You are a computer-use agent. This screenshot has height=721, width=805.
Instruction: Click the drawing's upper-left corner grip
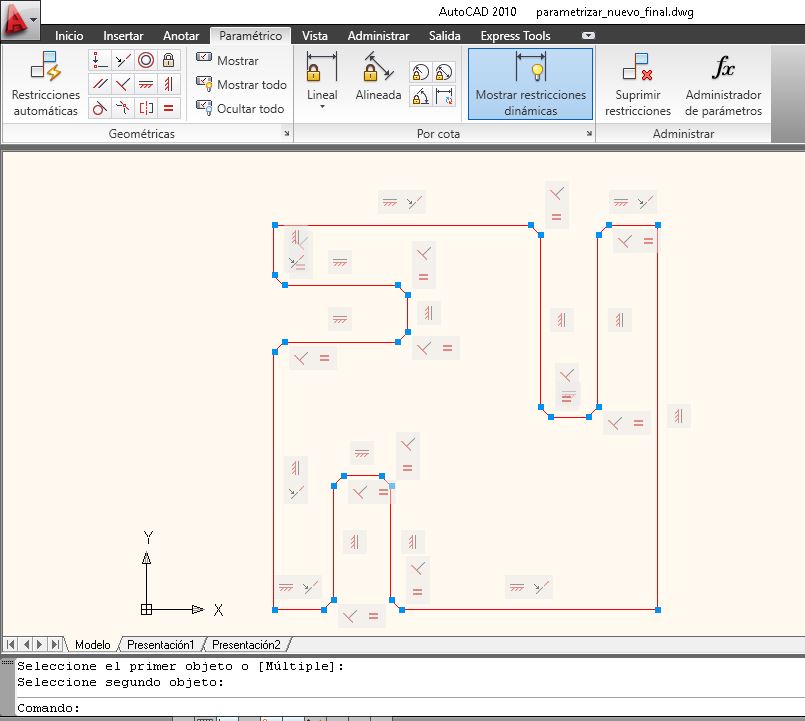[275, 225]
